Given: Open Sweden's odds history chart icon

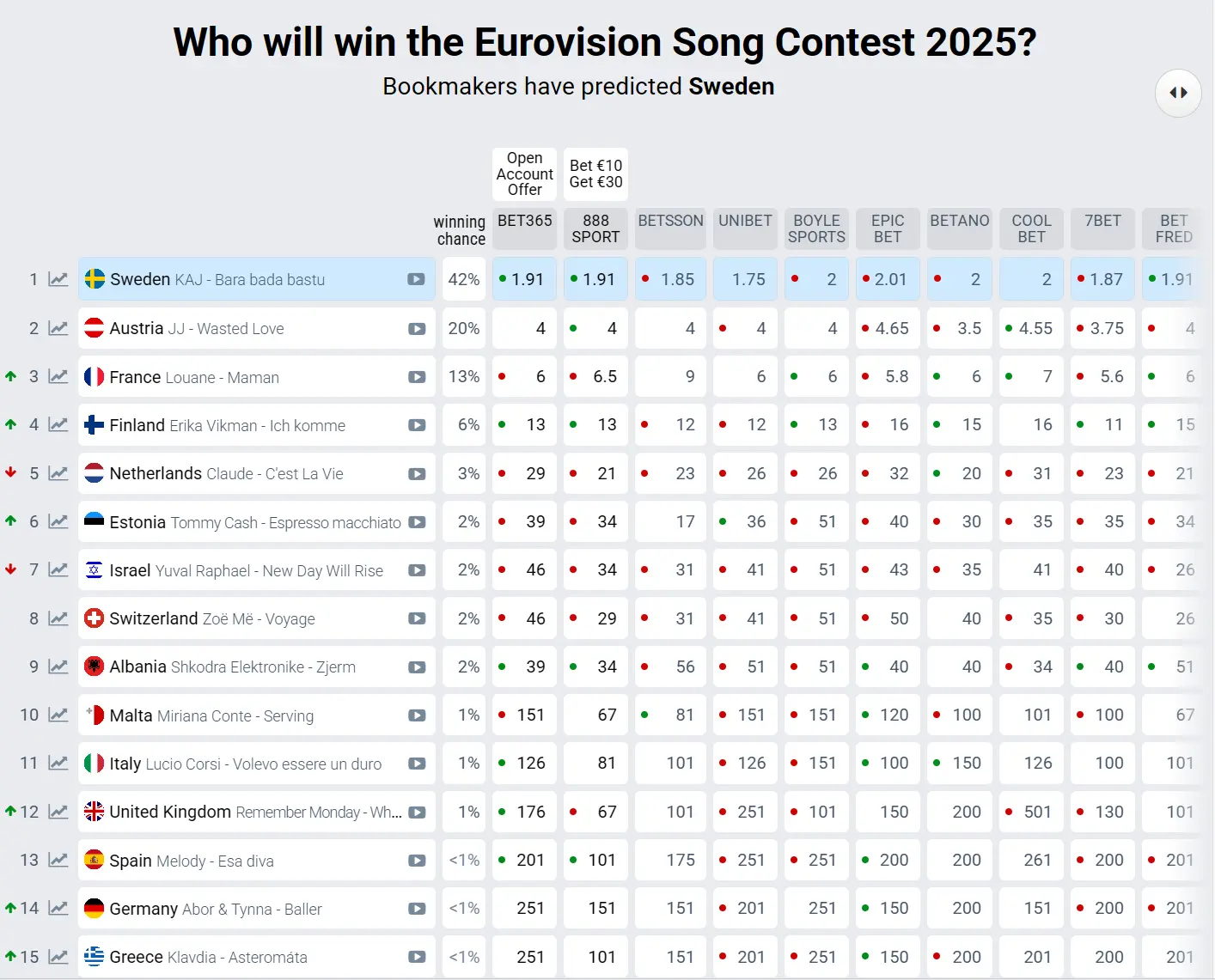Looking at the screenshot, I should pyautogui.click(x=58, y=279).
